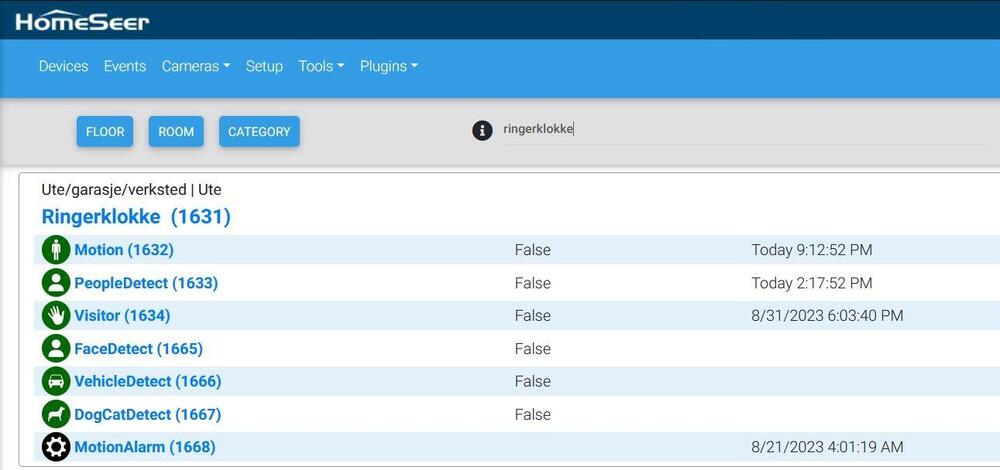The image size is (1000, 470).
Task: Click the HomeSeer logo
Action: (x=82, y=21)
